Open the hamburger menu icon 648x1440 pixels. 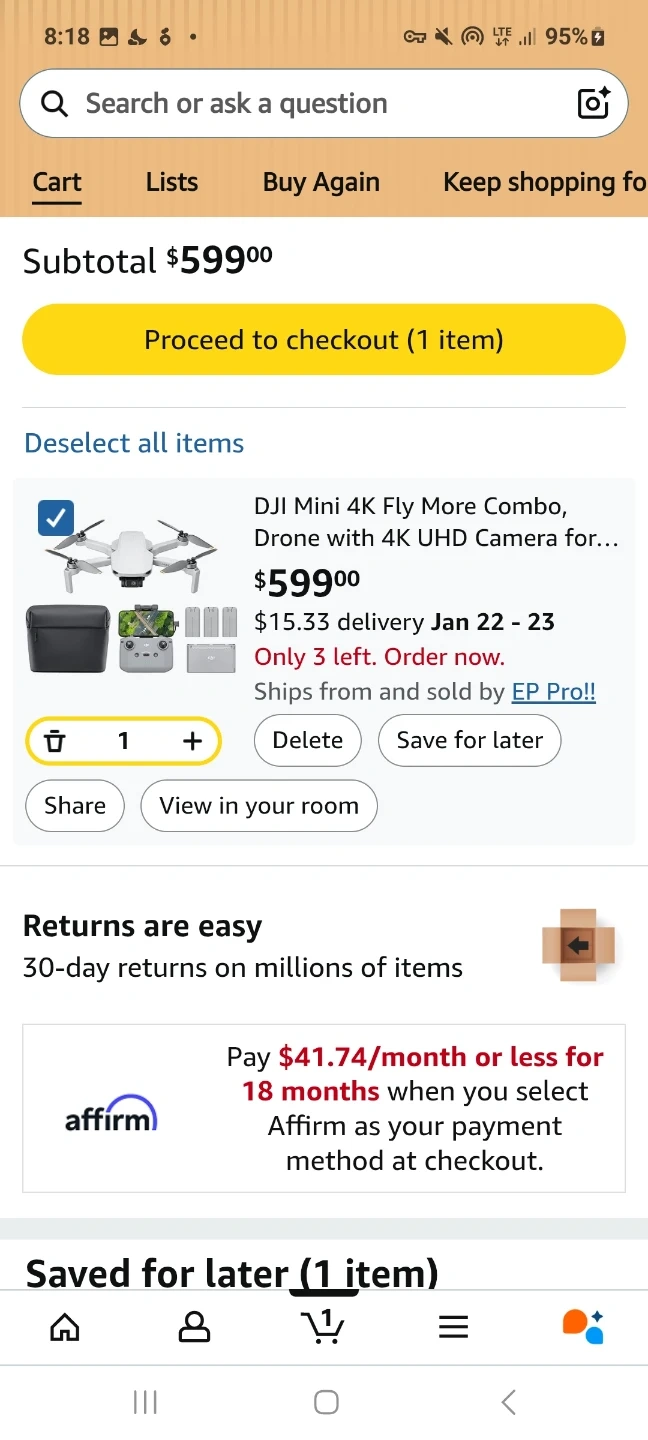point(453,1327)
